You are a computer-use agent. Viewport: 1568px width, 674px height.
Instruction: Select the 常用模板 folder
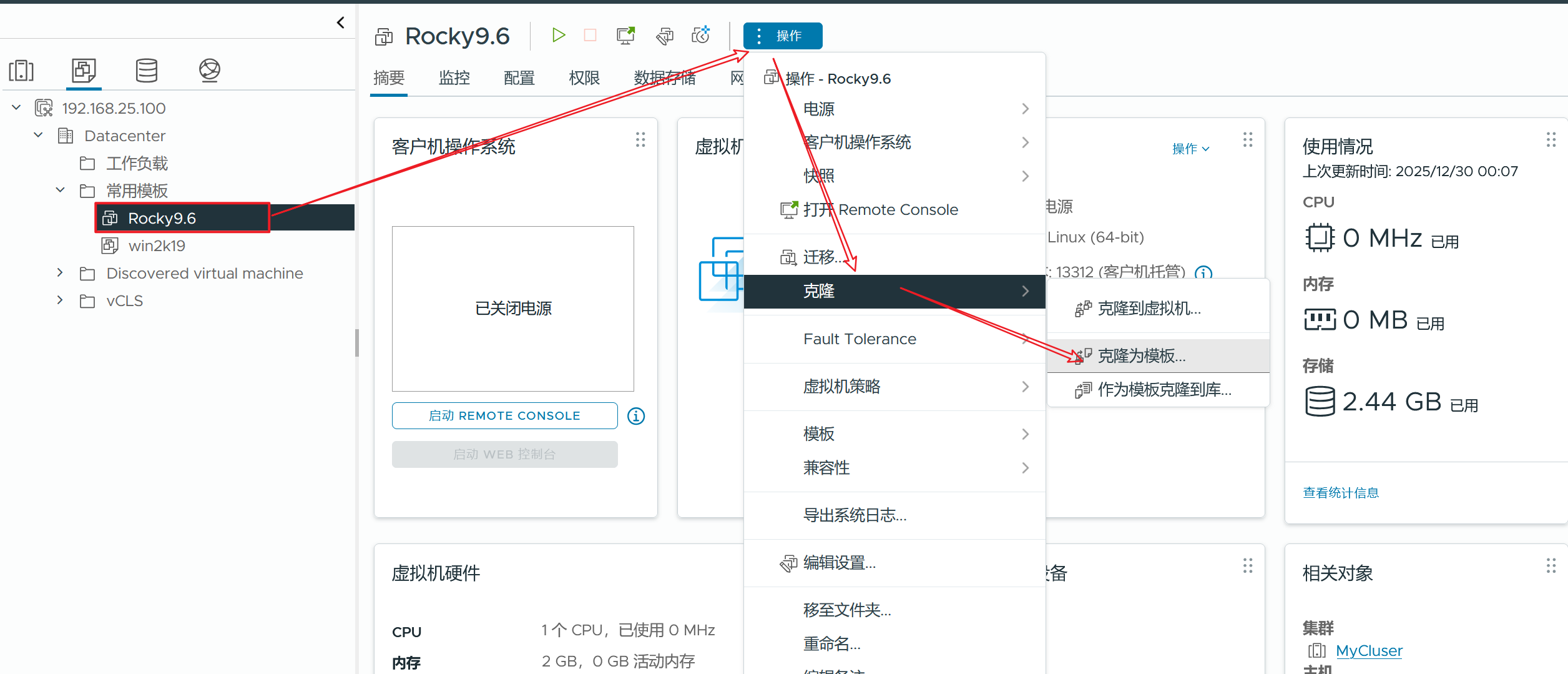[x=137, y=191]
